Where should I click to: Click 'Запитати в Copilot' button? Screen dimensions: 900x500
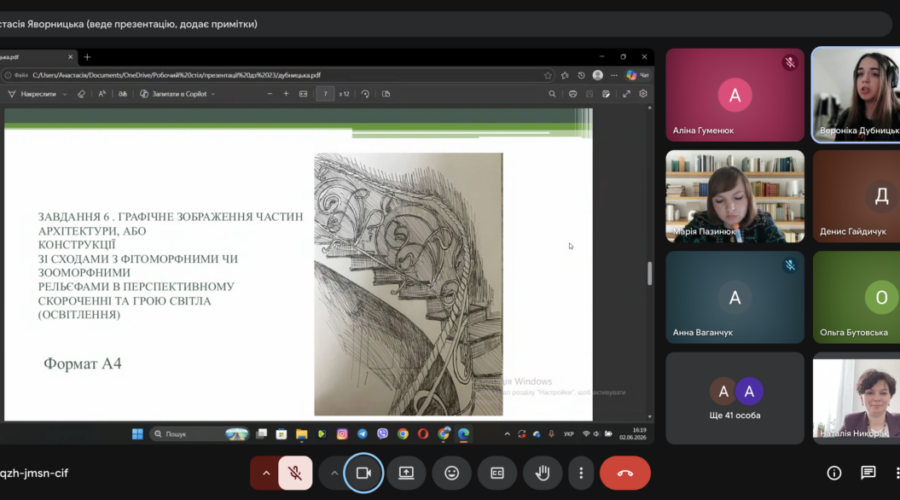(174, 94)
